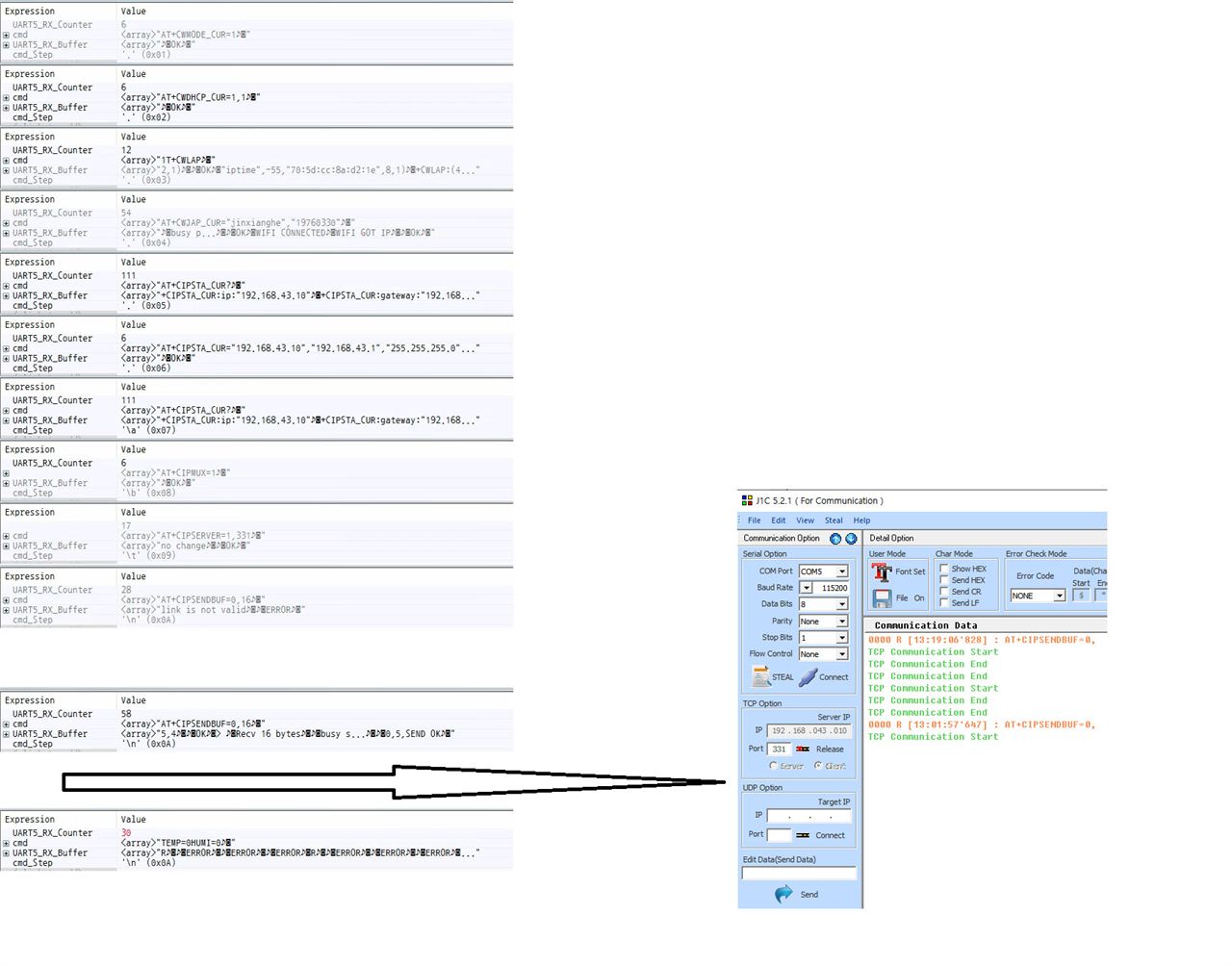Tick the Send LF checkbox
Image resolution: width=1232 pixels, height=965 pixels.
[x=944, y=603]
